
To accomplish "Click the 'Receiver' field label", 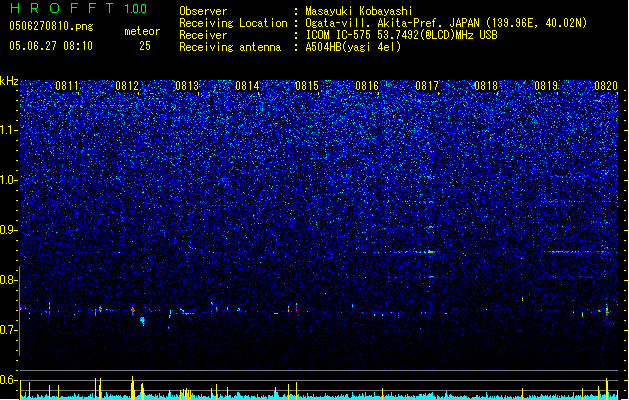I will 203,35.
